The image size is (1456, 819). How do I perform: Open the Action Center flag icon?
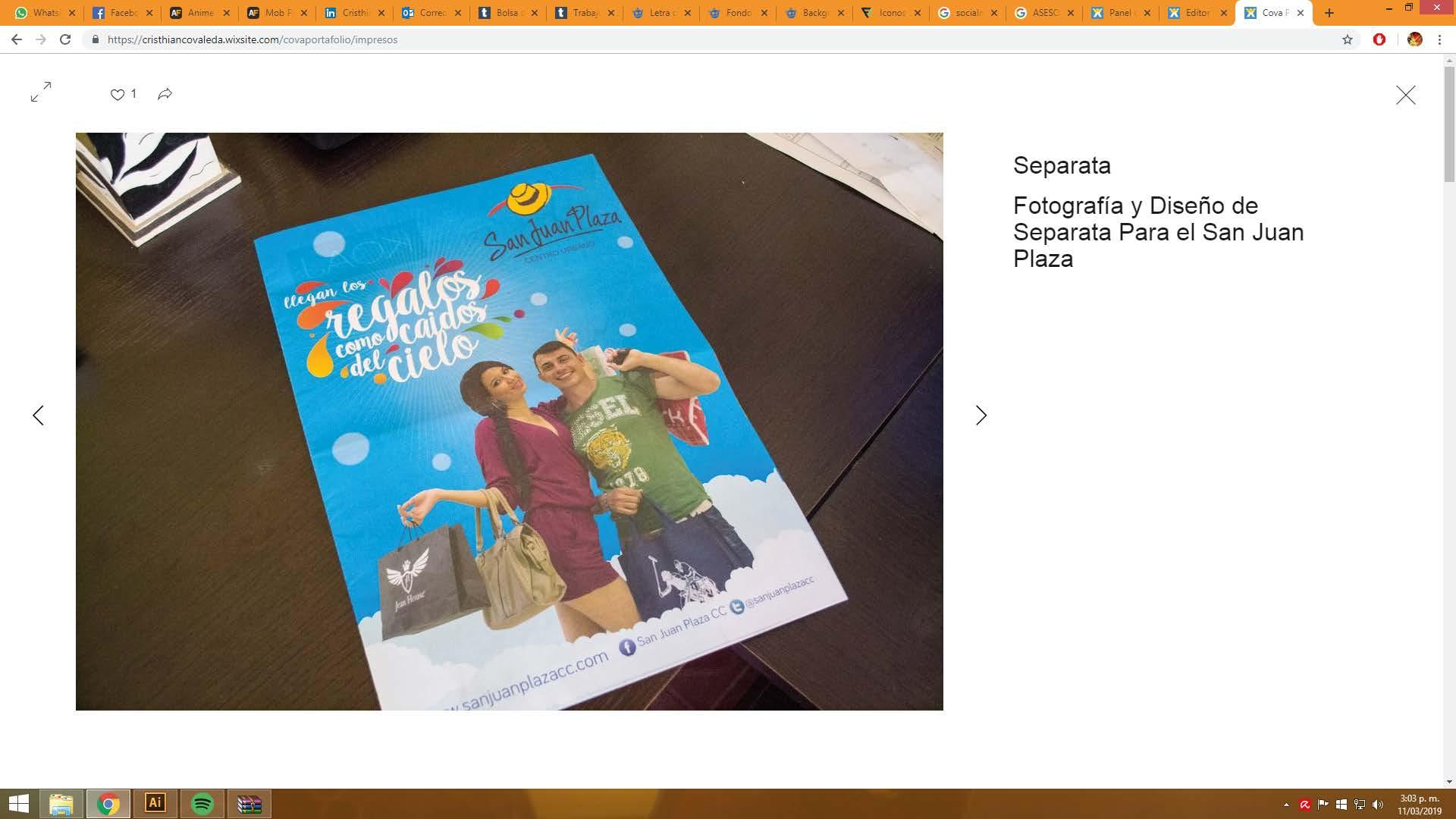tap(1323, 805)
